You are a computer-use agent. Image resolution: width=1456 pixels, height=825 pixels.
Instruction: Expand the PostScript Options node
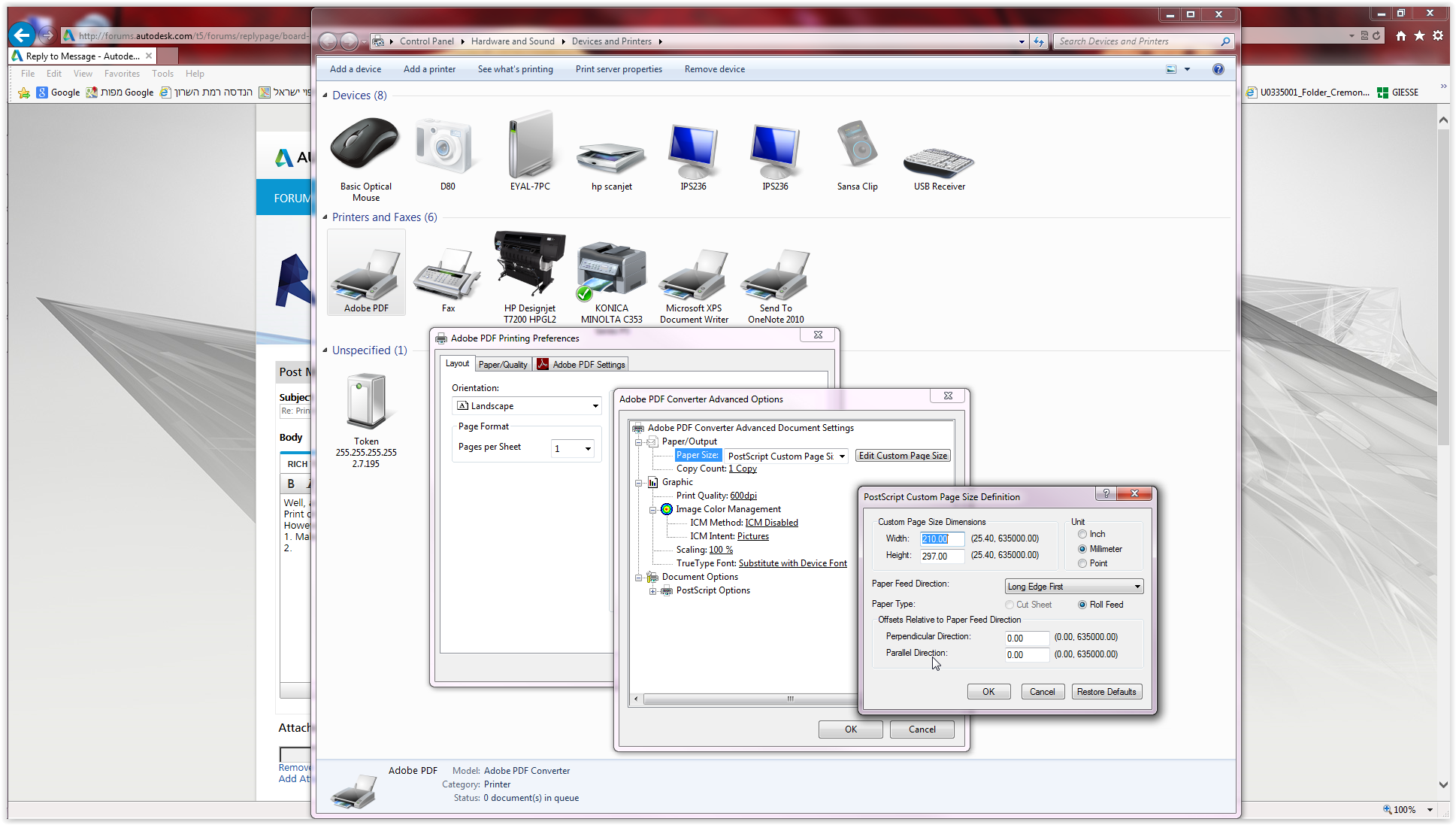[652, 591]
